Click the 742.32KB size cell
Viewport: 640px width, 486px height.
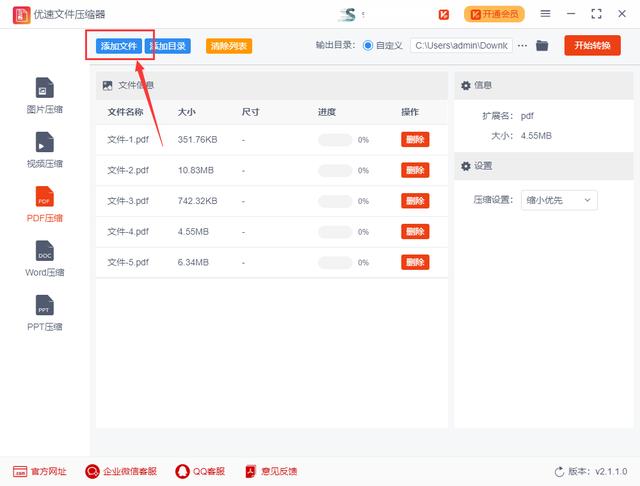tap(197, 201)
